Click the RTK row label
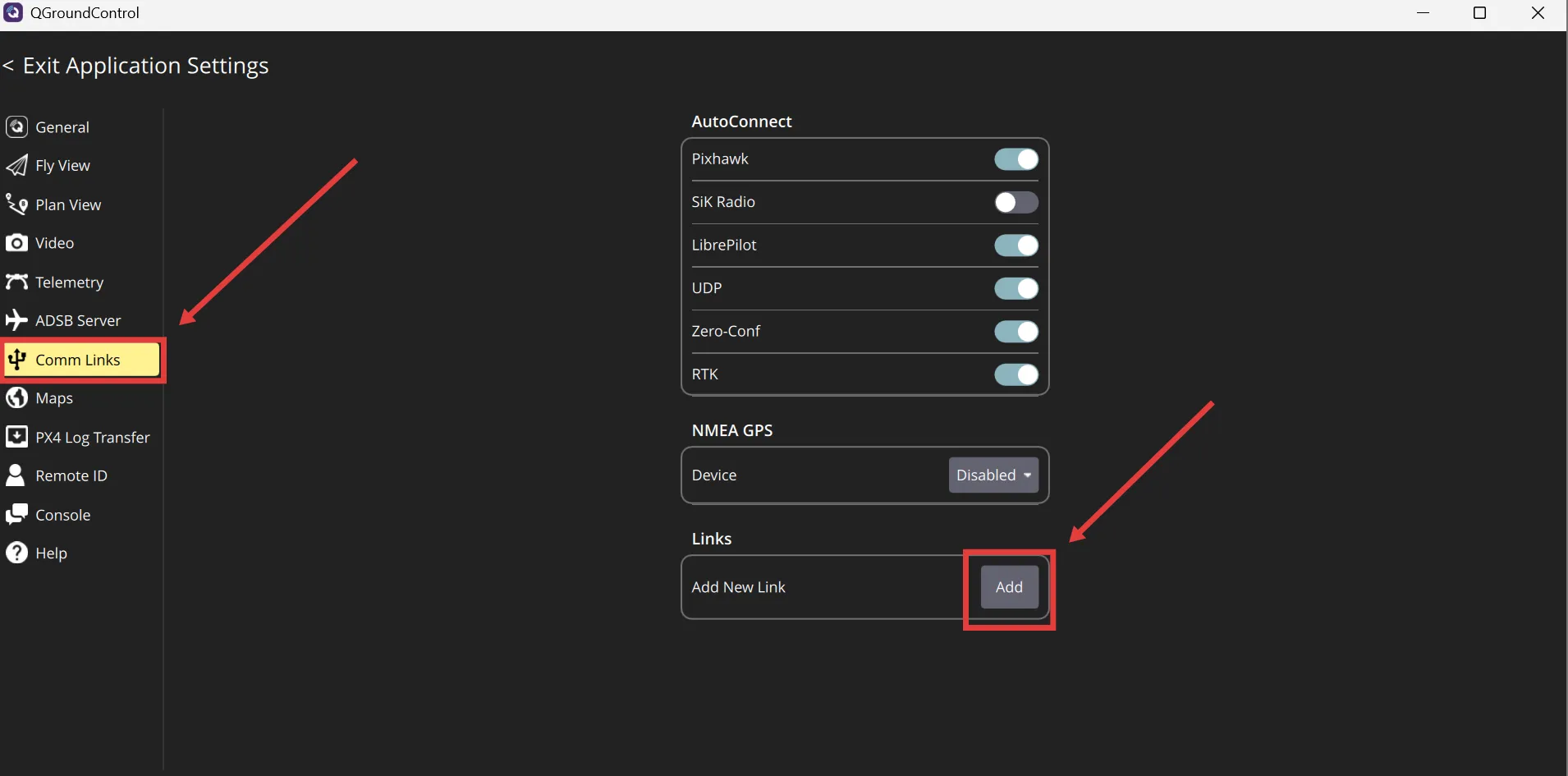The width and height of the screenshot is (1568, 776). 704,374
